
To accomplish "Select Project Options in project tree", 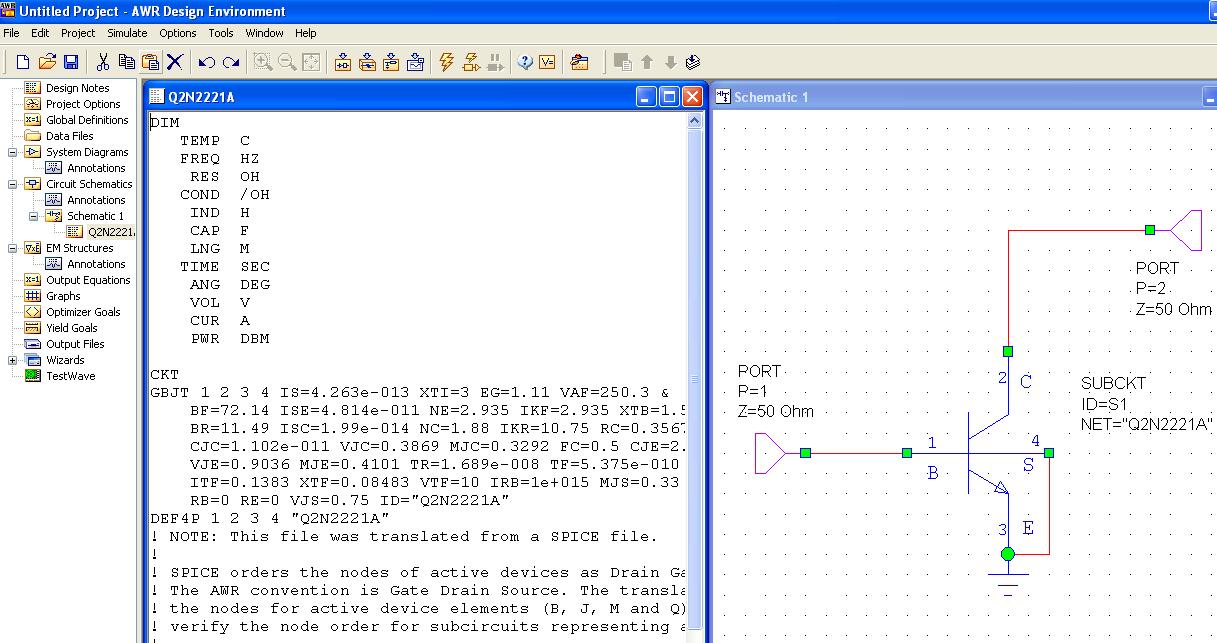I will click(x=83, y=104).
